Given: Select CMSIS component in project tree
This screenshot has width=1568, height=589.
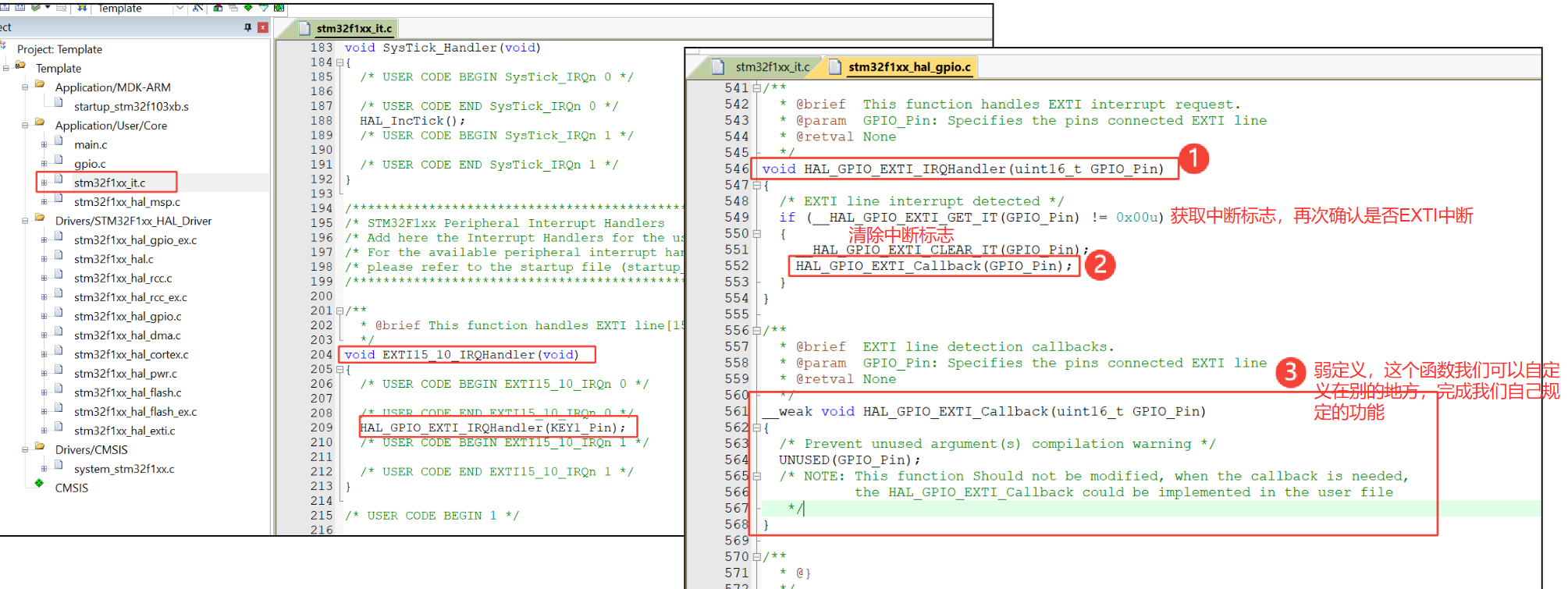Looking at the screenshot, I should click(x=71, y=488).
